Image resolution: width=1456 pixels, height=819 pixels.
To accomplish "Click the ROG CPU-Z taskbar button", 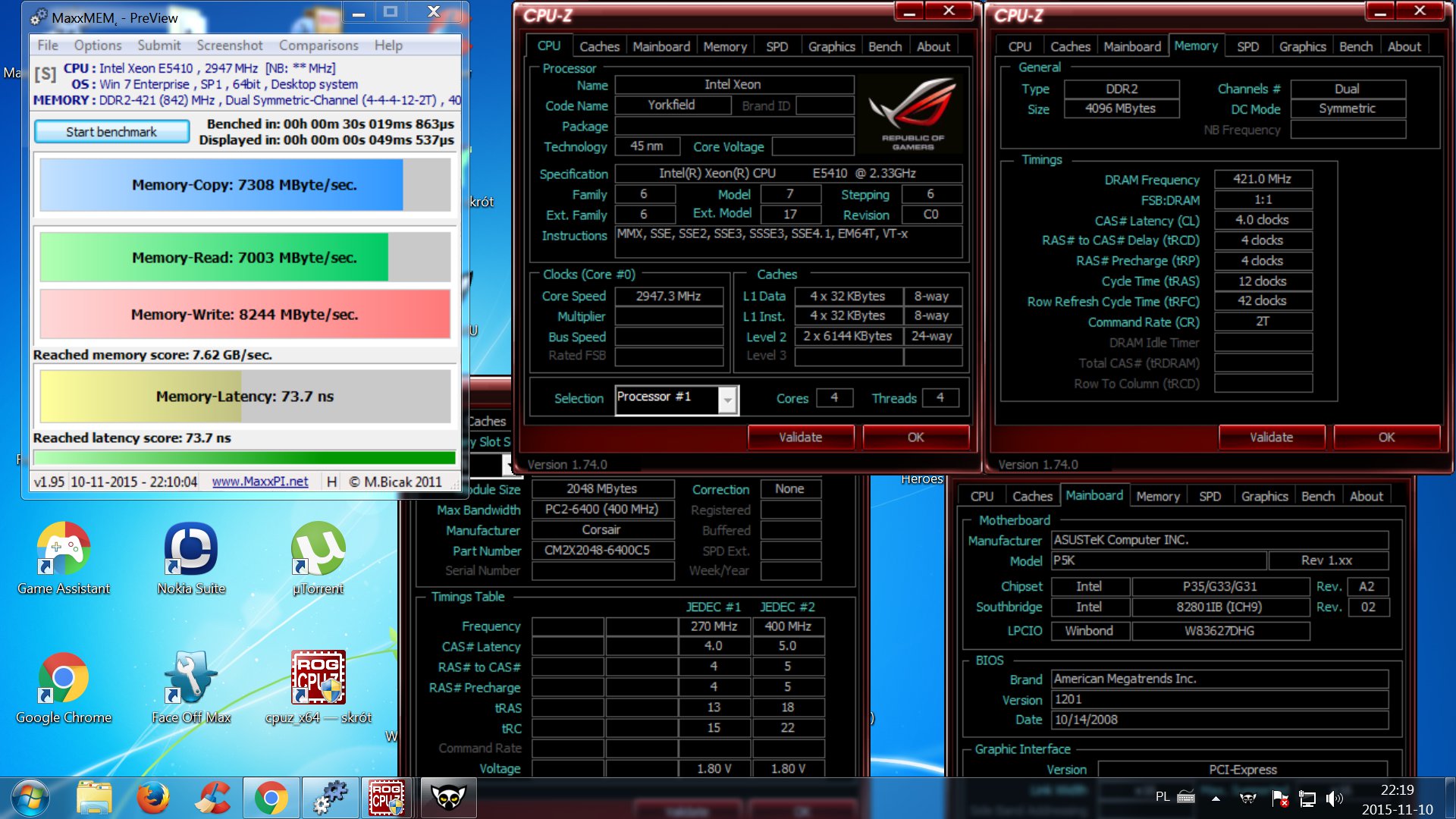I will click(x=387, y=799).
